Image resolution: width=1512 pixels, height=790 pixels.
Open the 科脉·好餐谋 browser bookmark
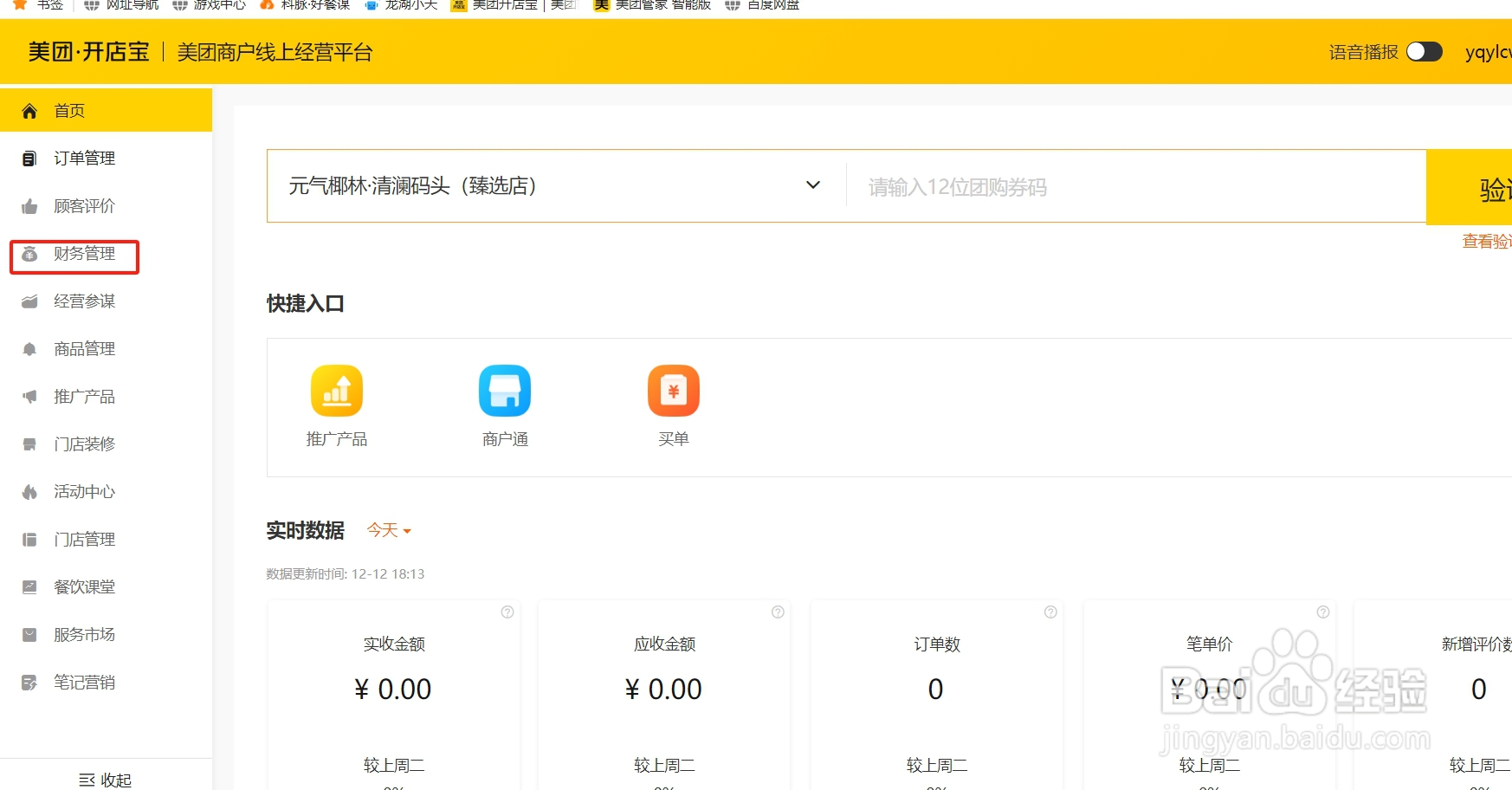[306, 4]
